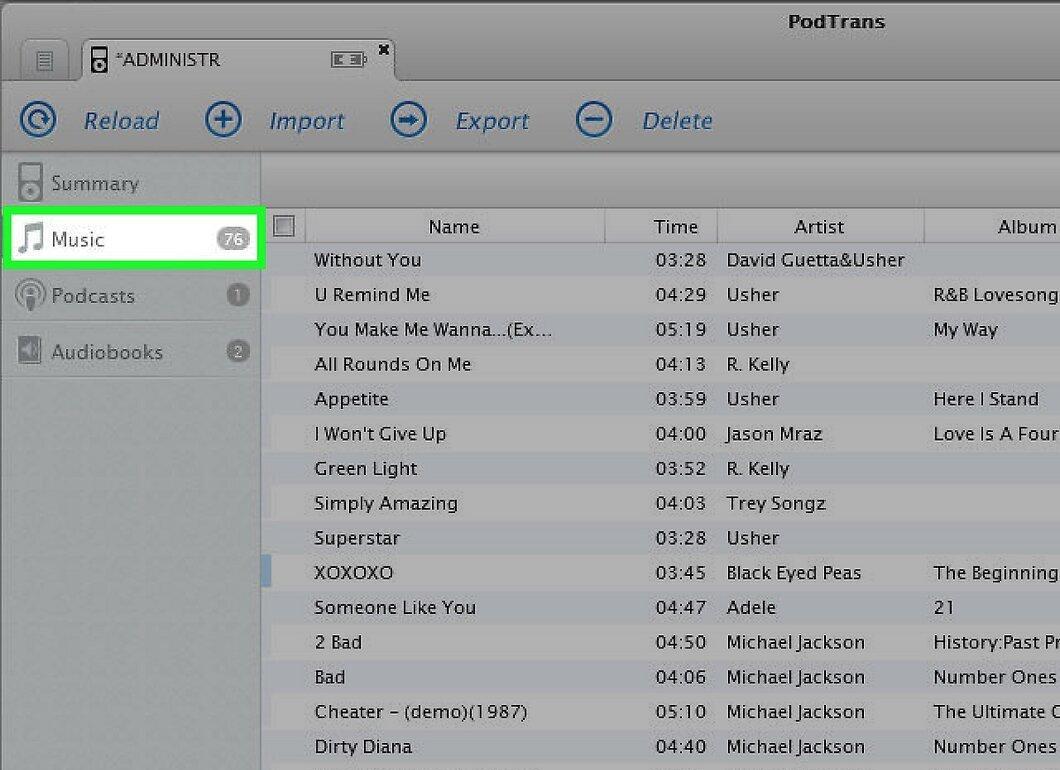The image size is (1060, 770).
Task: Select the Podcasts sidebar icon
Action: coord(29,295)
